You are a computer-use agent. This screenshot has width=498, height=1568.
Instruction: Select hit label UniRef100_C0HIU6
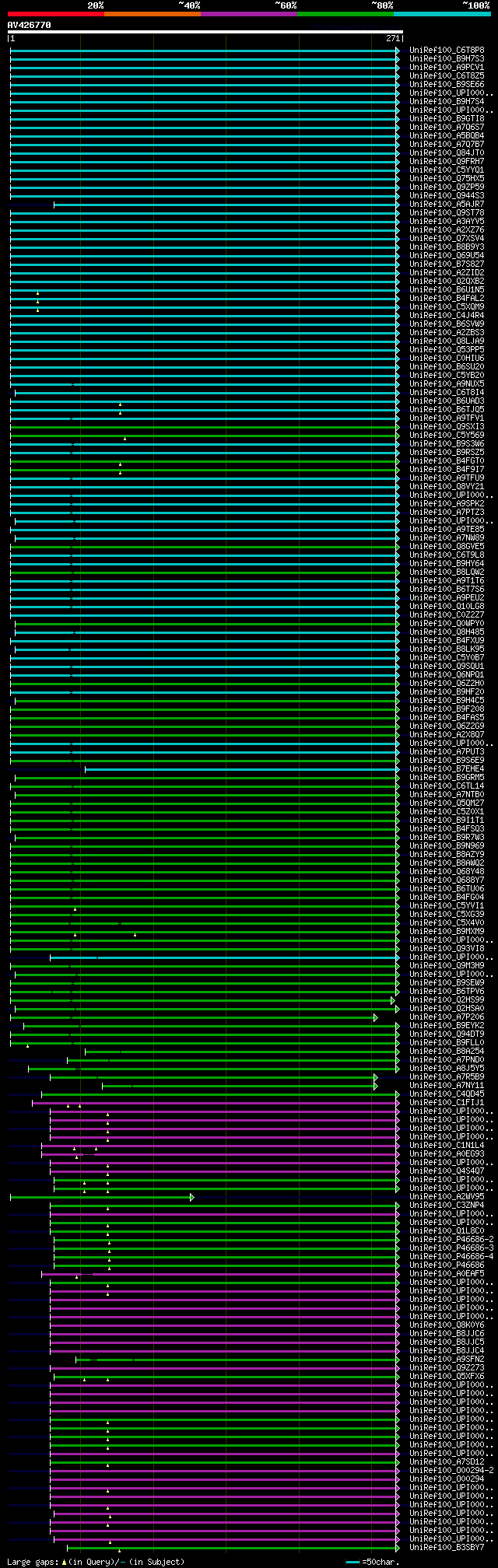point(447,358)
